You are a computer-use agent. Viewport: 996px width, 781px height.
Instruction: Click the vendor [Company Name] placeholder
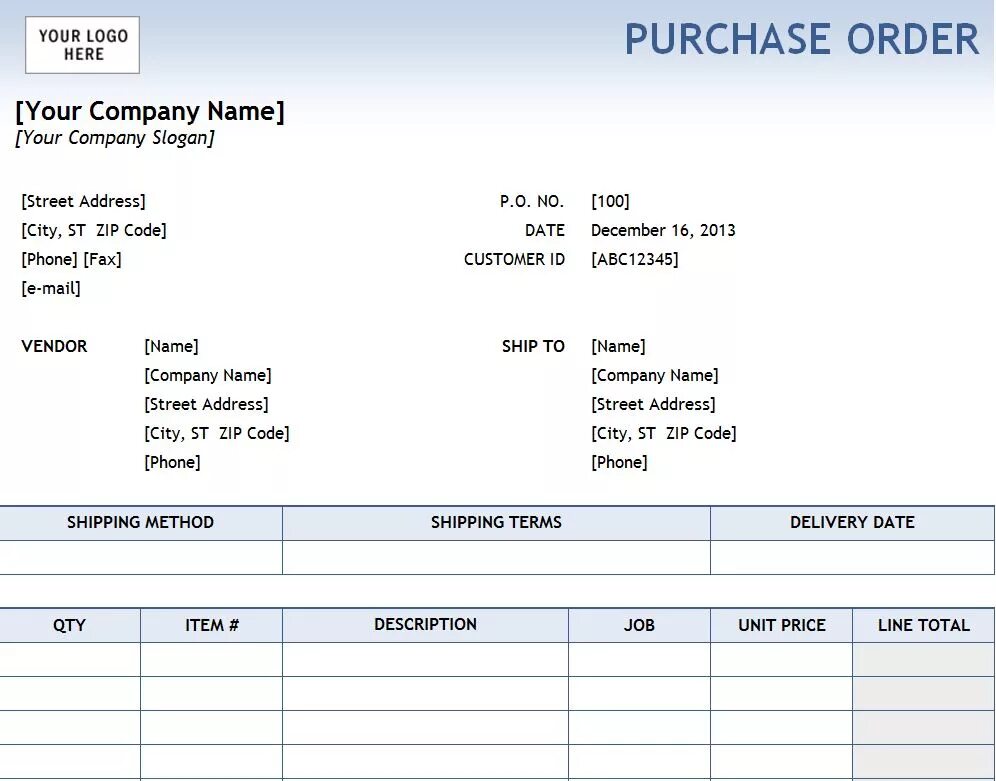(208, 375)
